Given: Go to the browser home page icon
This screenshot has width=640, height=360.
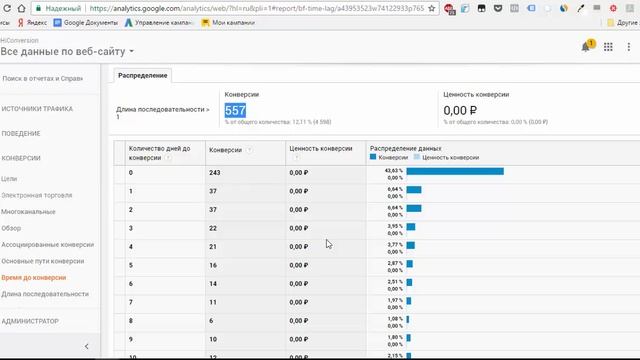Looking at the screenshot, I should pos(21,8).
